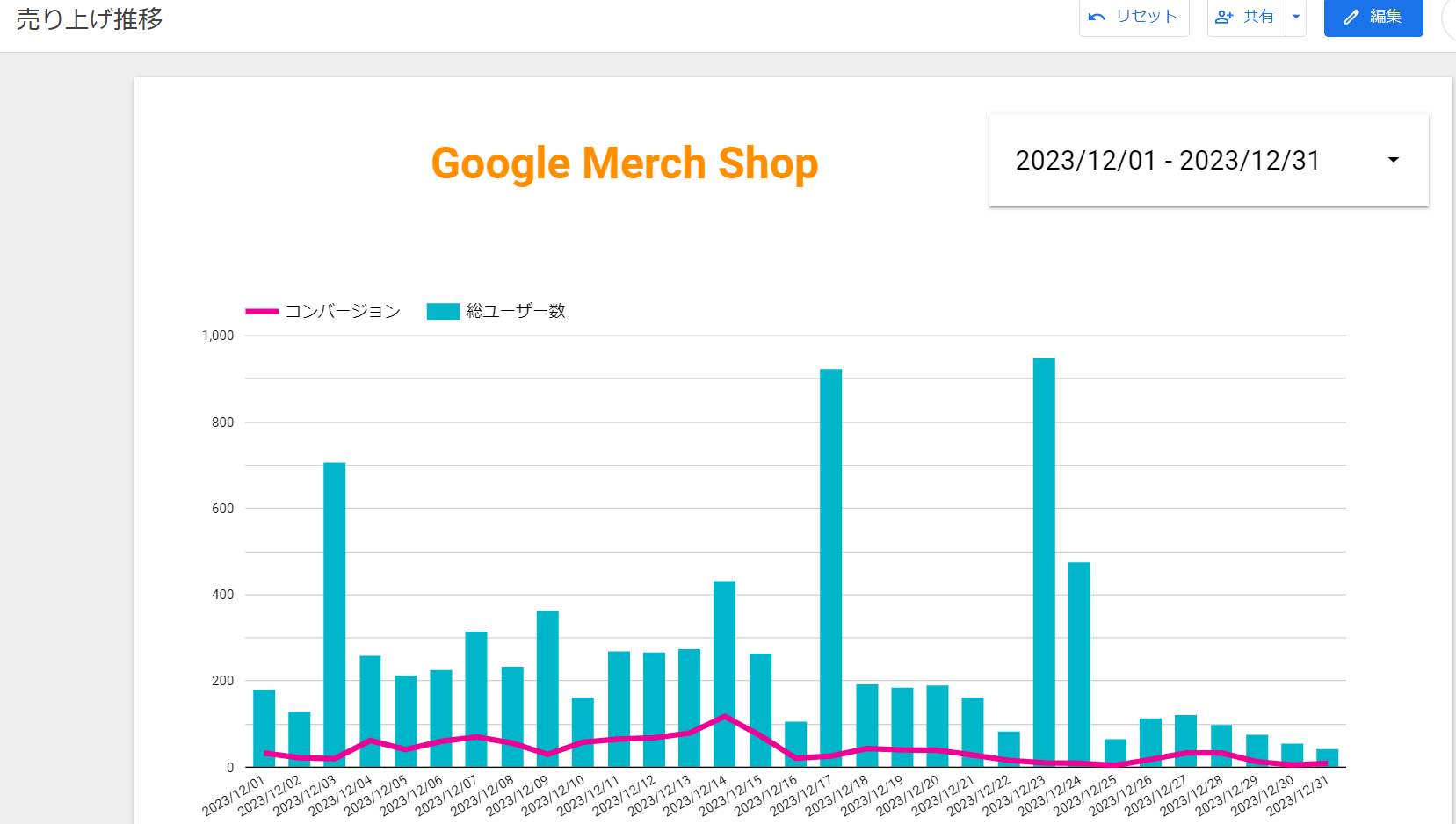Screen dimensions: 1456x824
Task: Click the y-axis label 200
Action: point(222,681)
